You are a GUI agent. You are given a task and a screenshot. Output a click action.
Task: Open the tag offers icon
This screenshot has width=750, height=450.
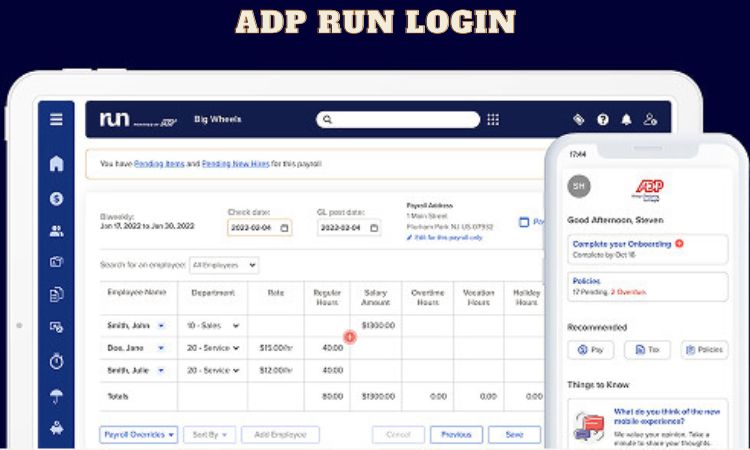click(x=579, y=120)
